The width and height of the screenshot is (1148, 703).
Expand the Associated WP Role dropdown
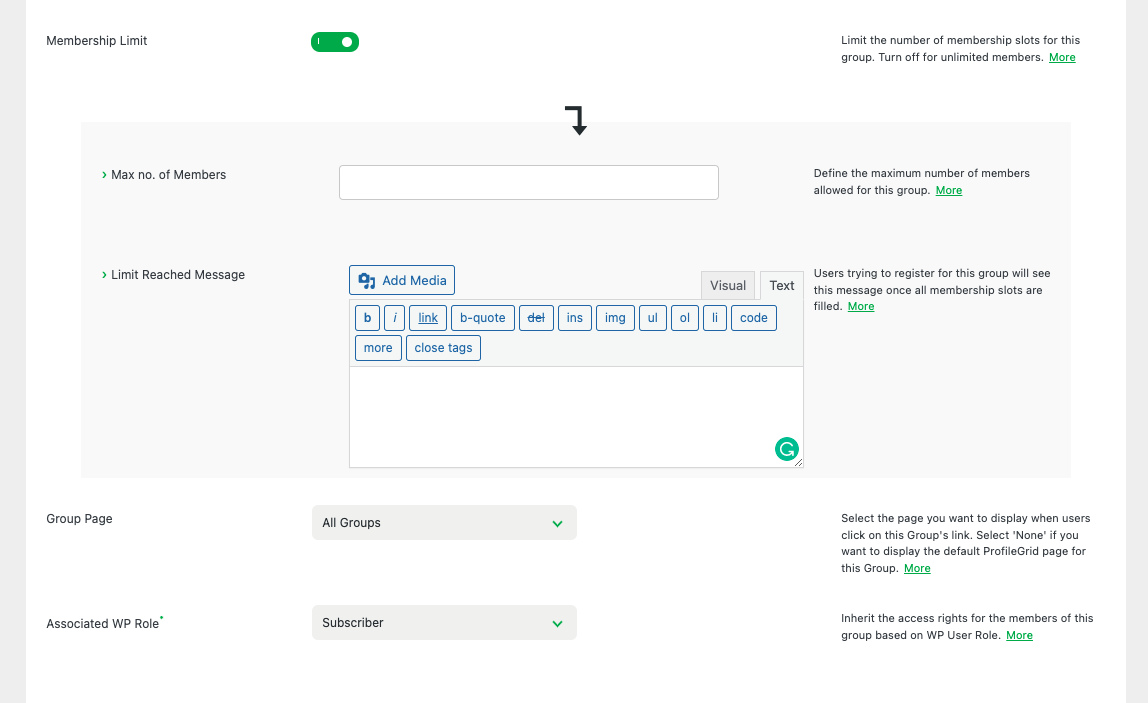tap(444, 623)
